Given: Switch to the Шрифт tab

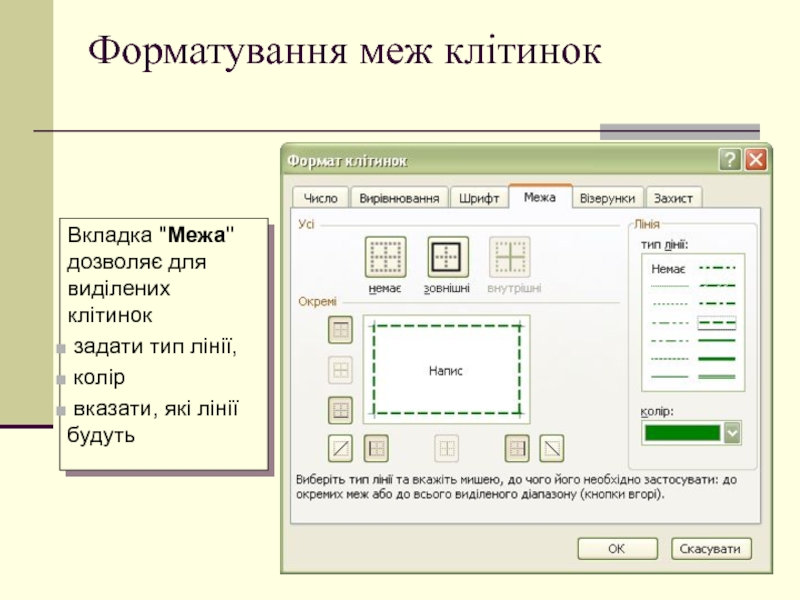Looking at the screenshot, I should click(479, 198).
